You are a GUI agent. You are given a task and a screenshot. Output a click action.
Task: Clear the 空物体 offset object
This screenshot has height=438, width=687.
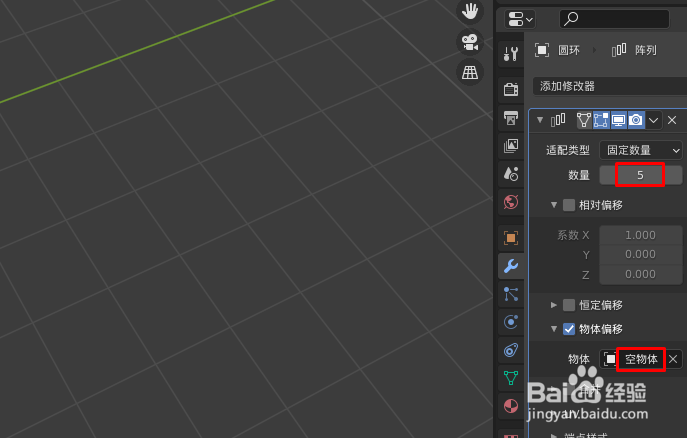coord(673,359)
